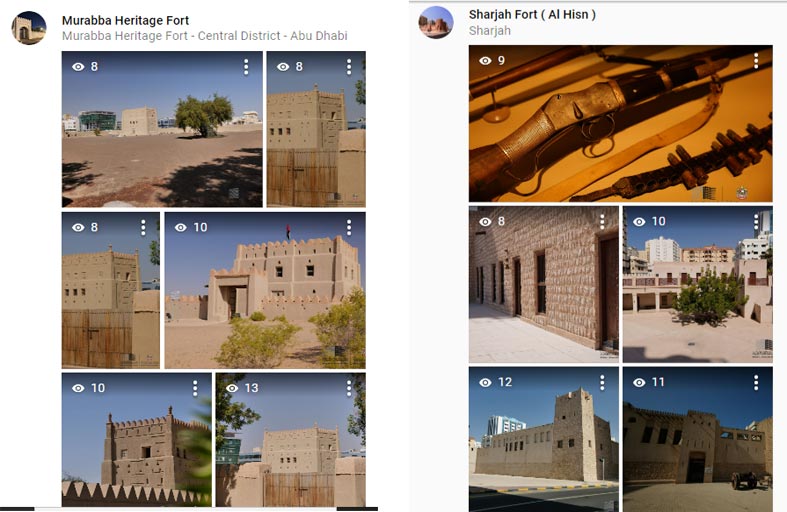787x512 pixels.
Task: Open antique rifle photo
Action: pyautogui.click(x=621, y=124)
